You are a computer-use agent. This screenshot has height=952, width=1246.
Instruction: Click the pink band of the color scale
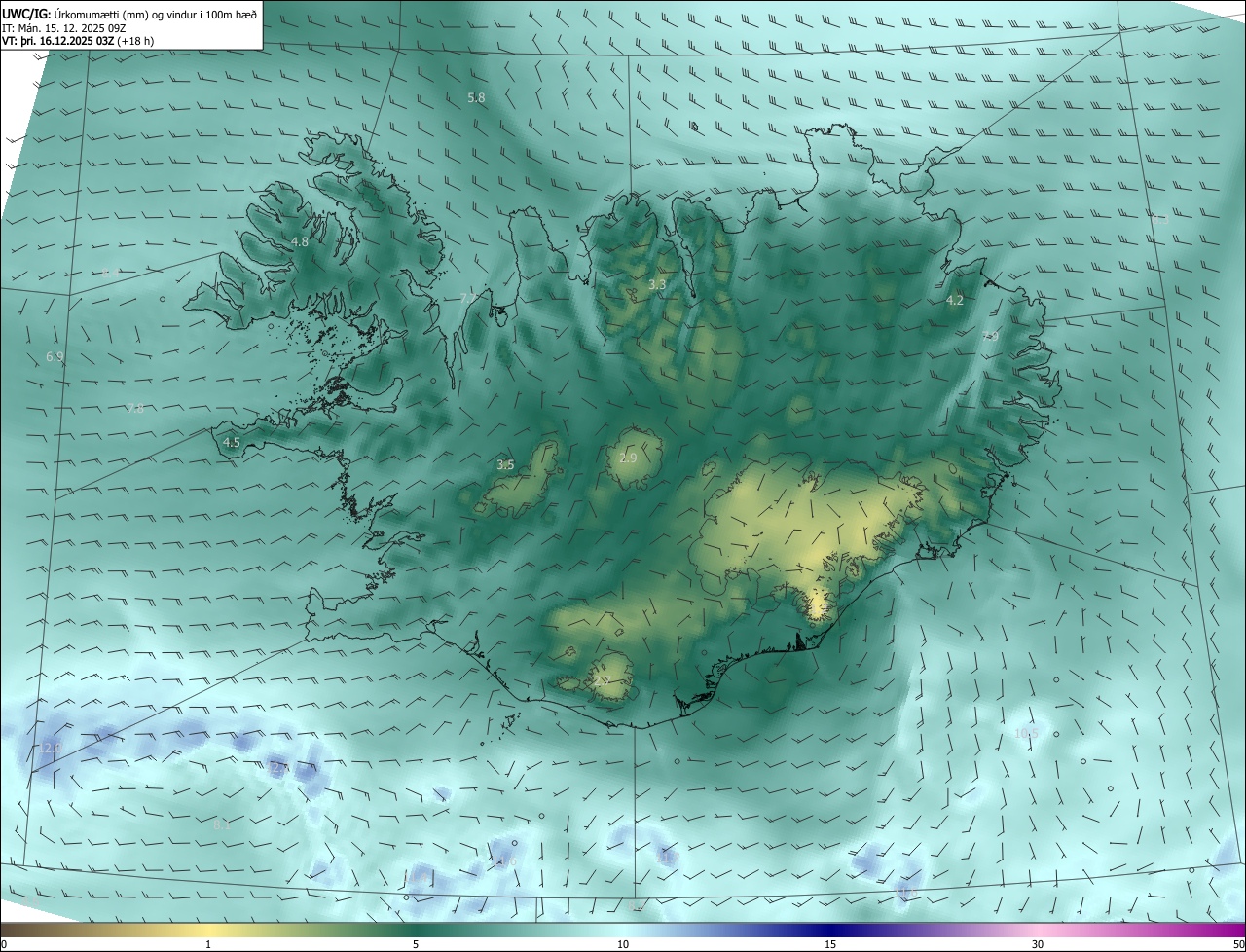[1038, 931]
